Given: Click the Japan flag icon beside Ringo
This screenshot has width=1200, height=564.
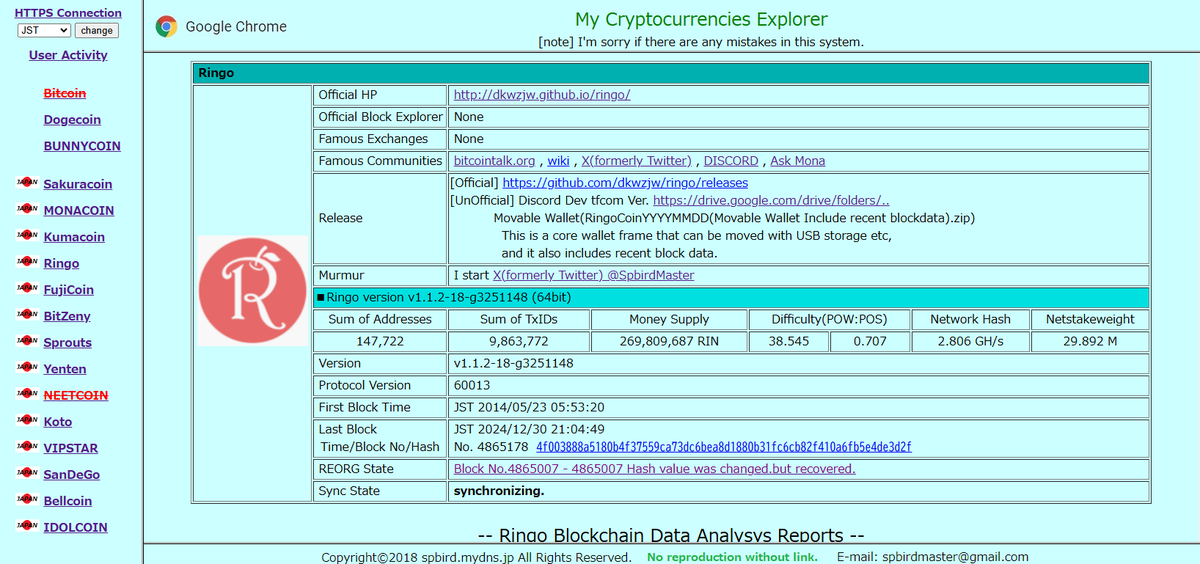Looking at the screenshot, I should click(x=27, y=262).
